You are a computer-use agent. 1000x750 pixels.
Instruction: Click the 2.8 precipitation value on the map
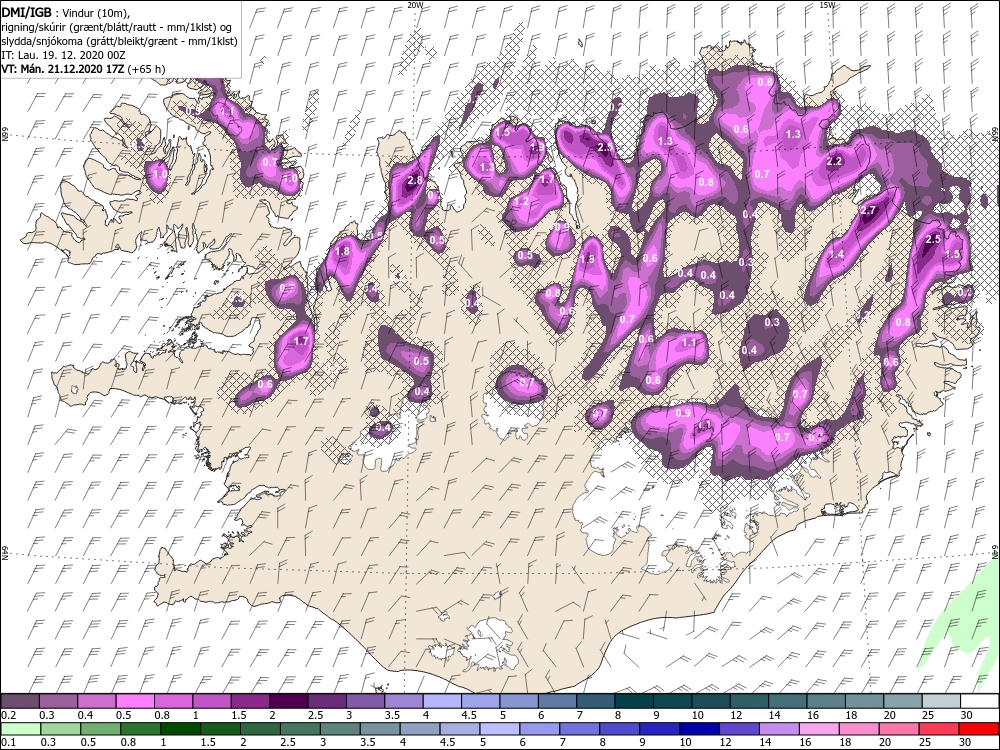[415, 180]
